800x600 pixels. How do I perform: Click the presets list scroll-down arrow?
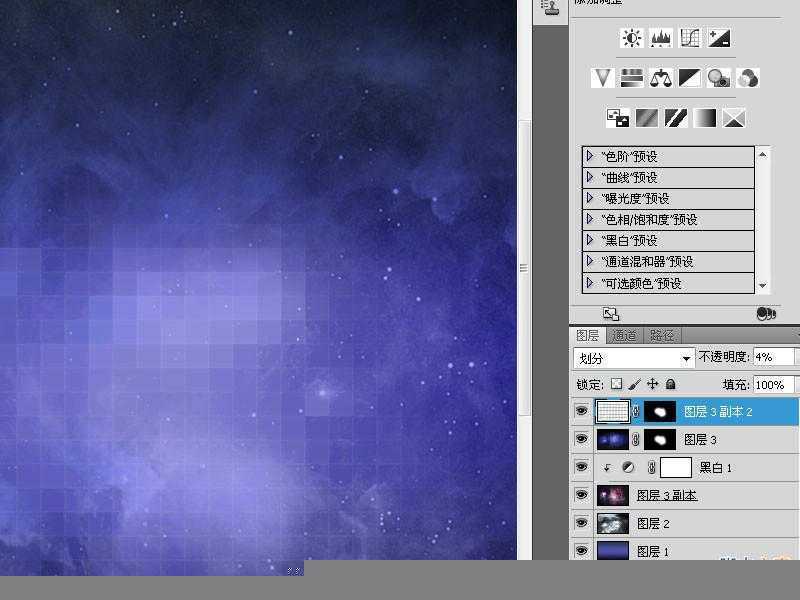763,286
